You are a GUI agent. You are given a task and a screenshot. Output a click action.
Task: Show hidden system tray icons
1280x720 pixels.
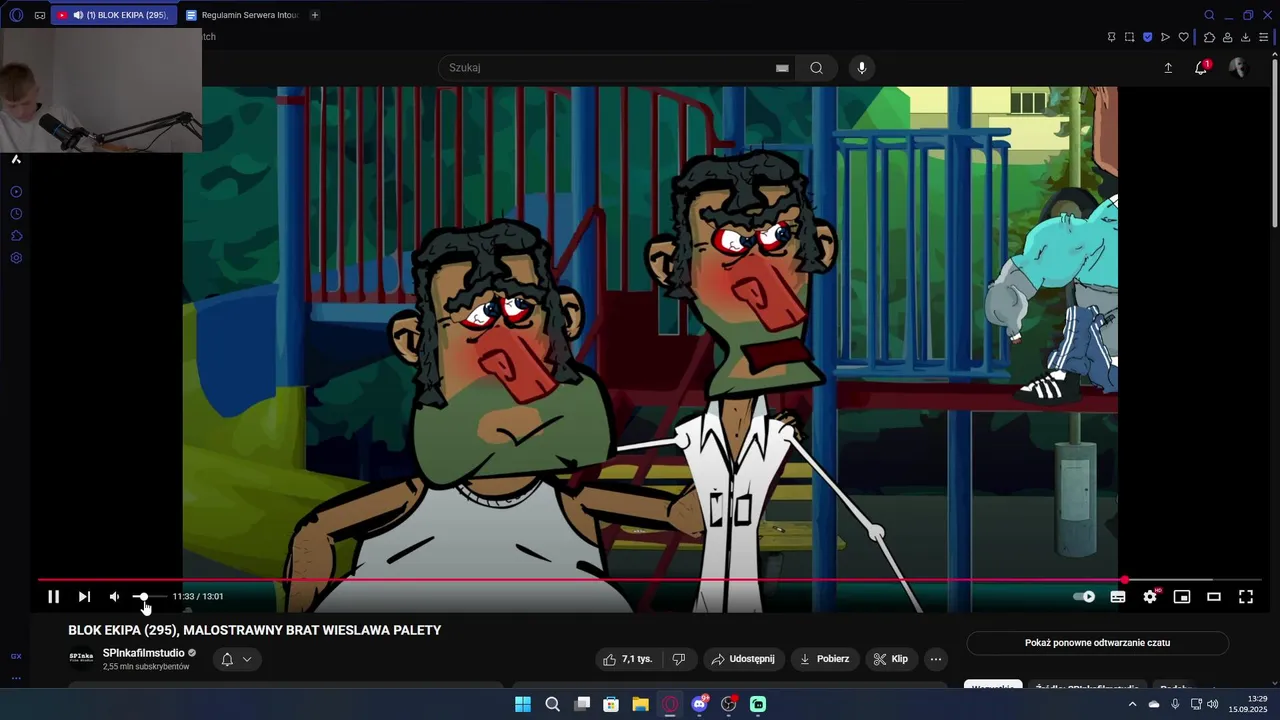(x=1132, y=704)
